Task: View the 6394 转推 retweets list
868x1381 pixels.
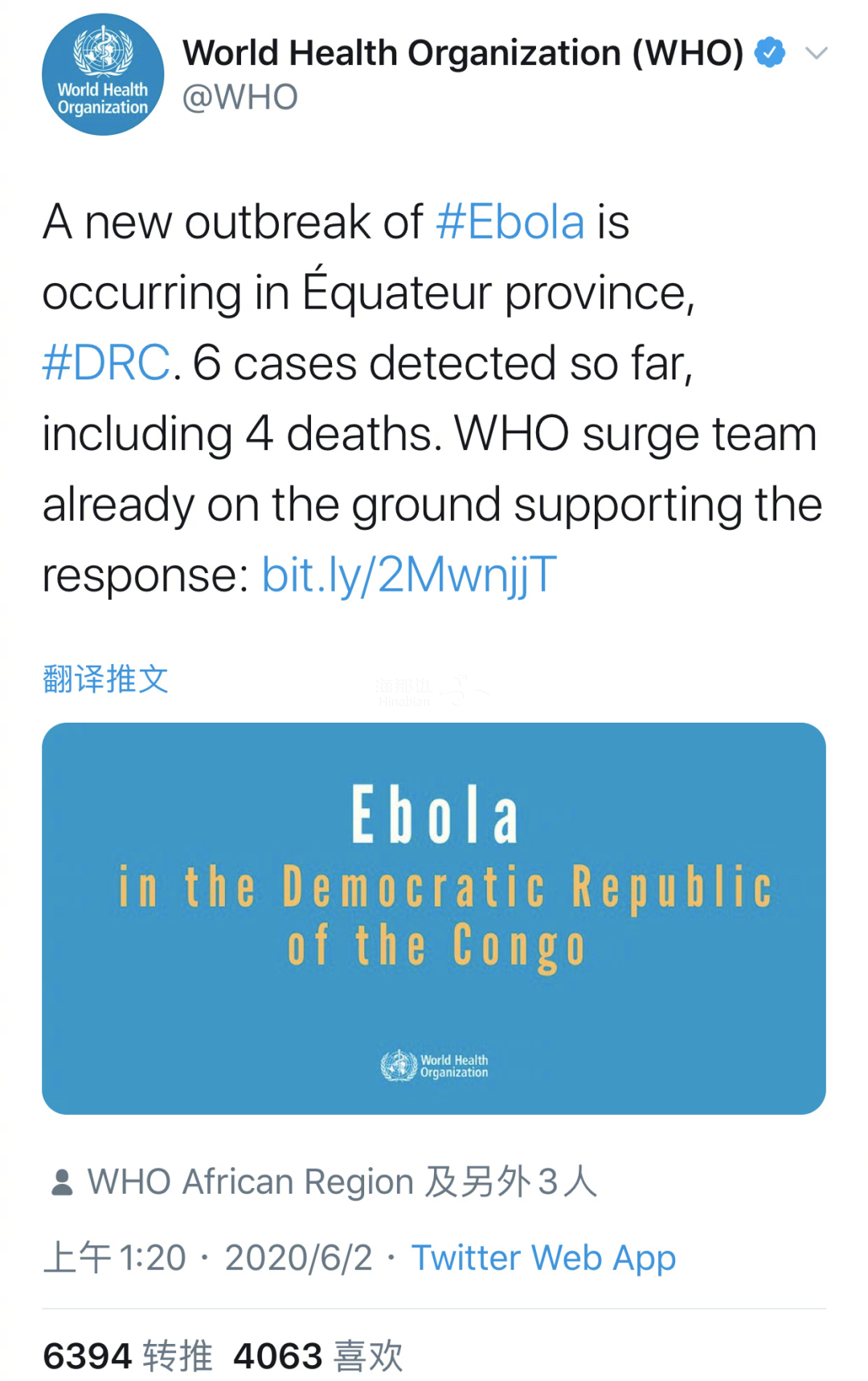Action: pos(128,1356)
